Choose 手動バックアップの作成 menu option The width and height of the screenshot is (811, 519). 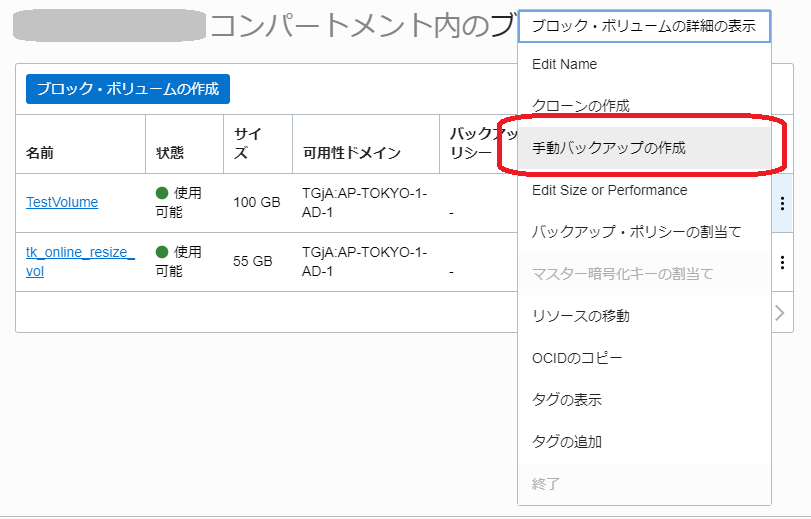(x=609, y=148)
